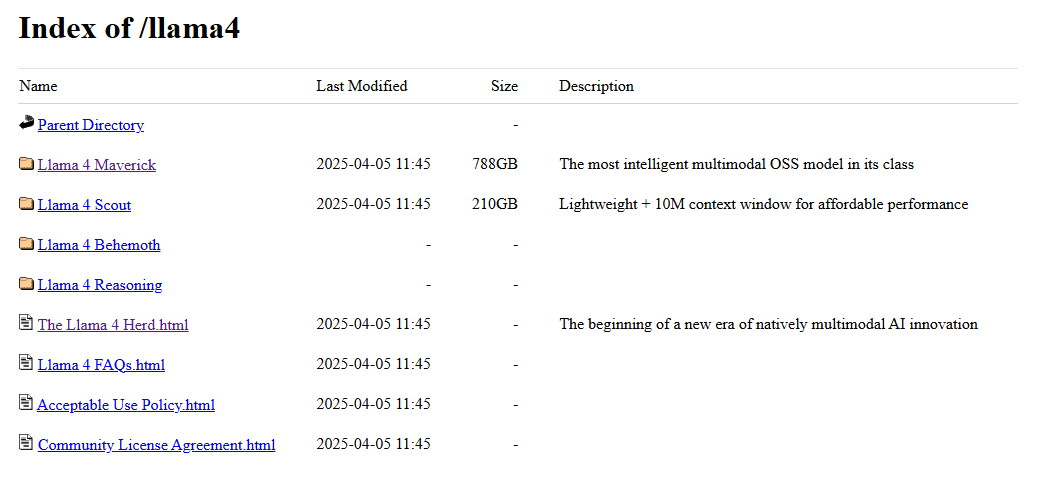Click file icon beside Acceptable Use Policy.html

point(26,403)
